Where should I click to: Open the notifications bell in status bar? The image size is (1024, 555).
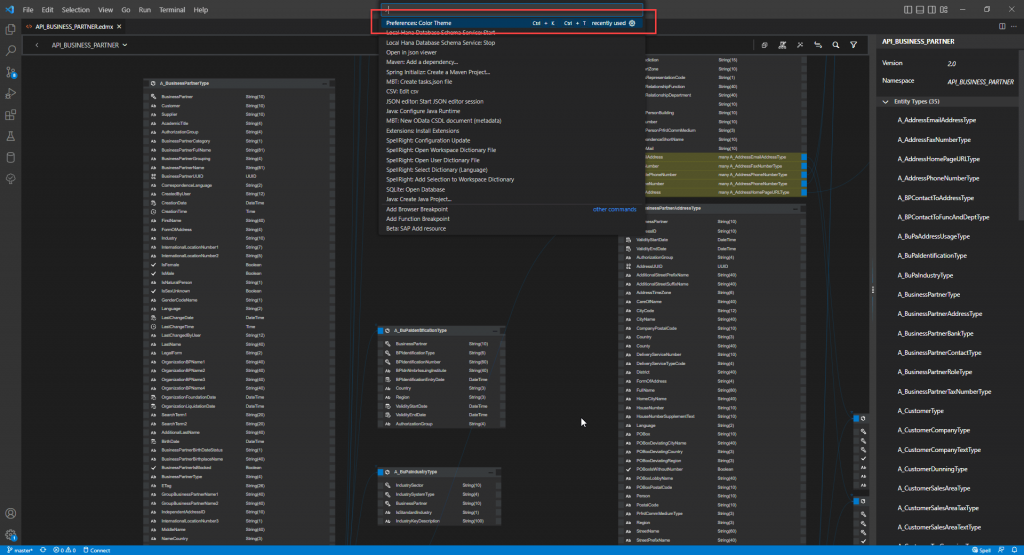1014,550
